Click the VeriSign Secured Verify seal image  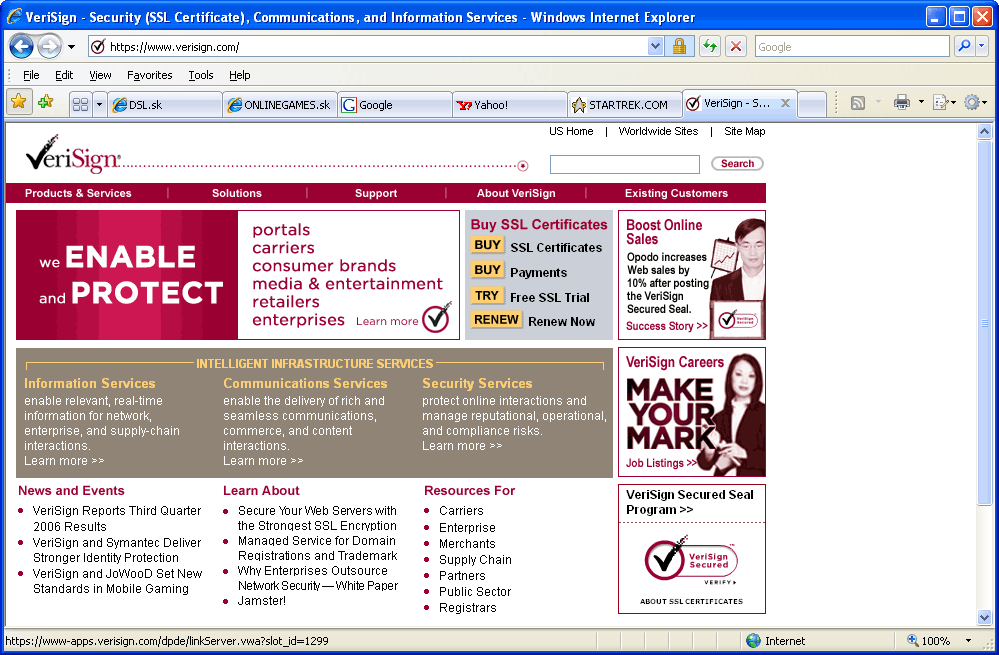[x=691, y=560]
